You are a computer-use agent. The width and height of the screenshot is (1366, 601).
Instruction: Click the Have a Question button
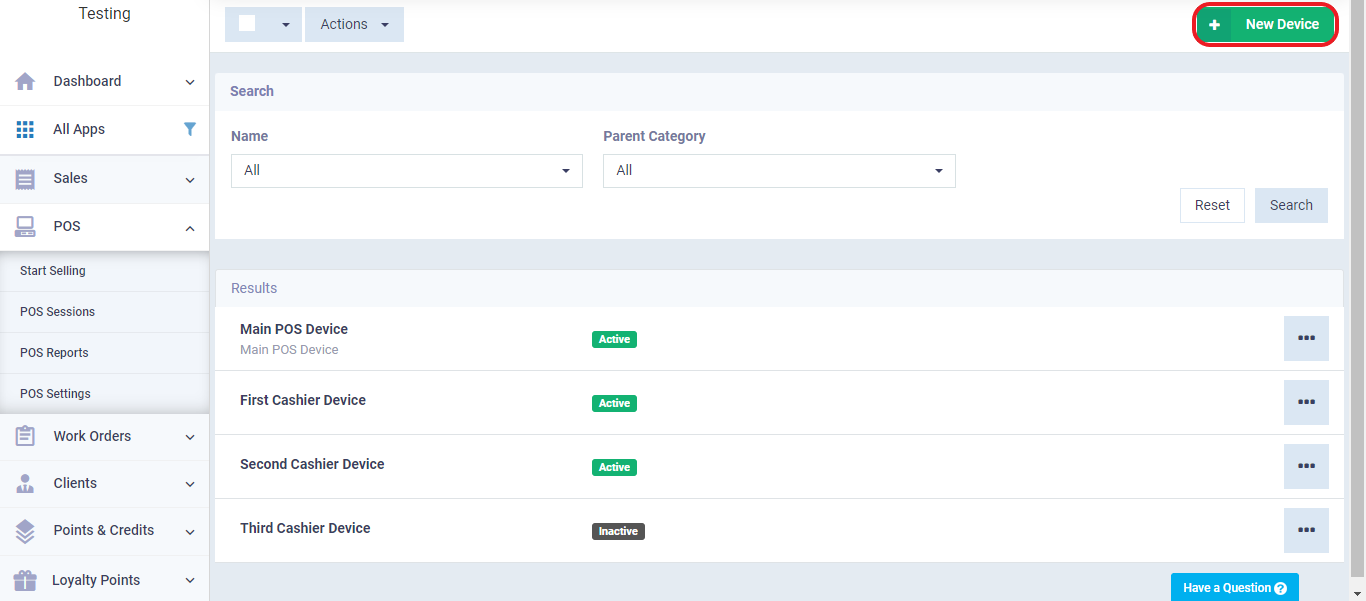click(x=1234, y=588)
